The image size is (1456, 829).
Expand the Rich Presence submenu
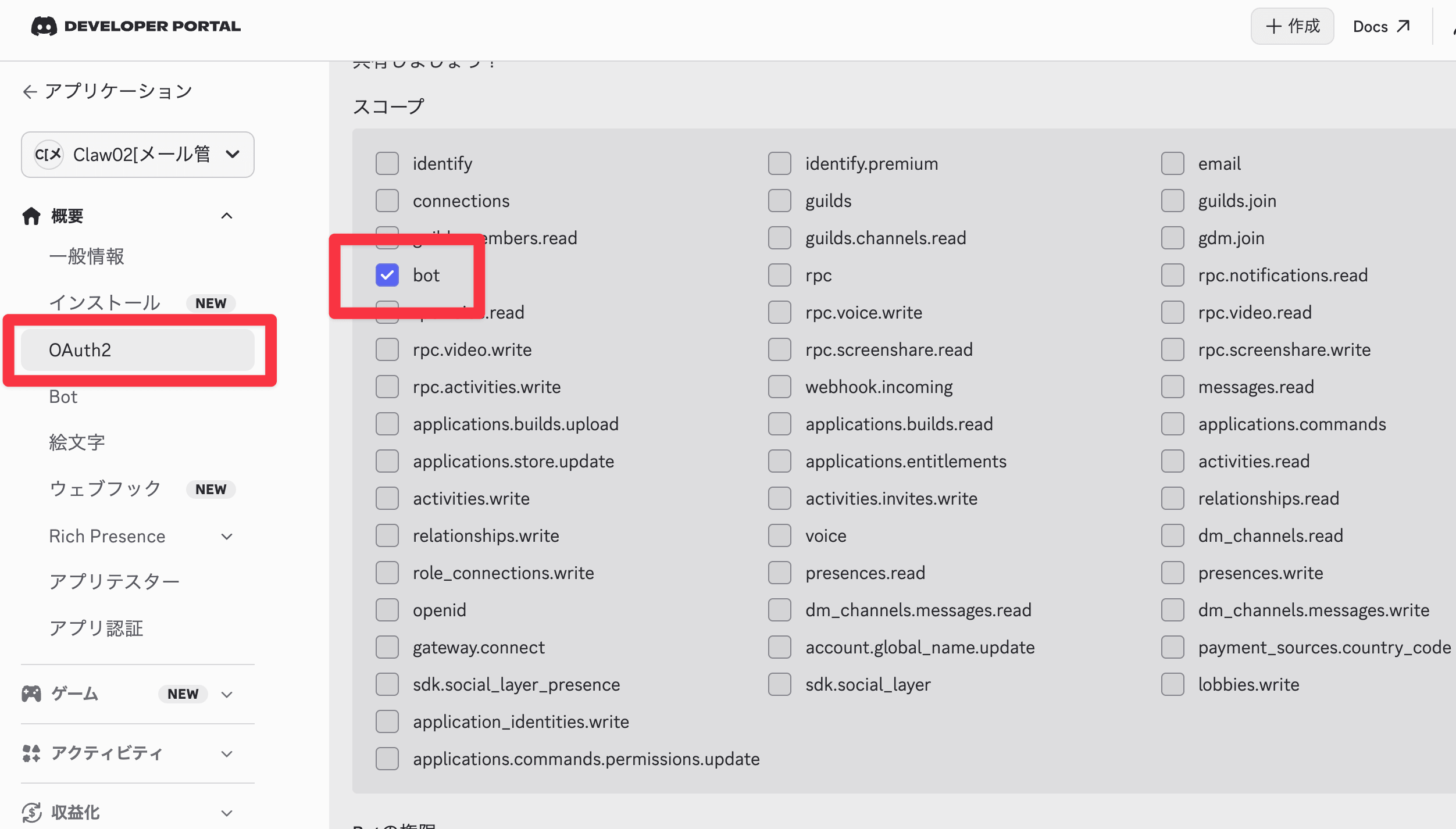[227, 537]
